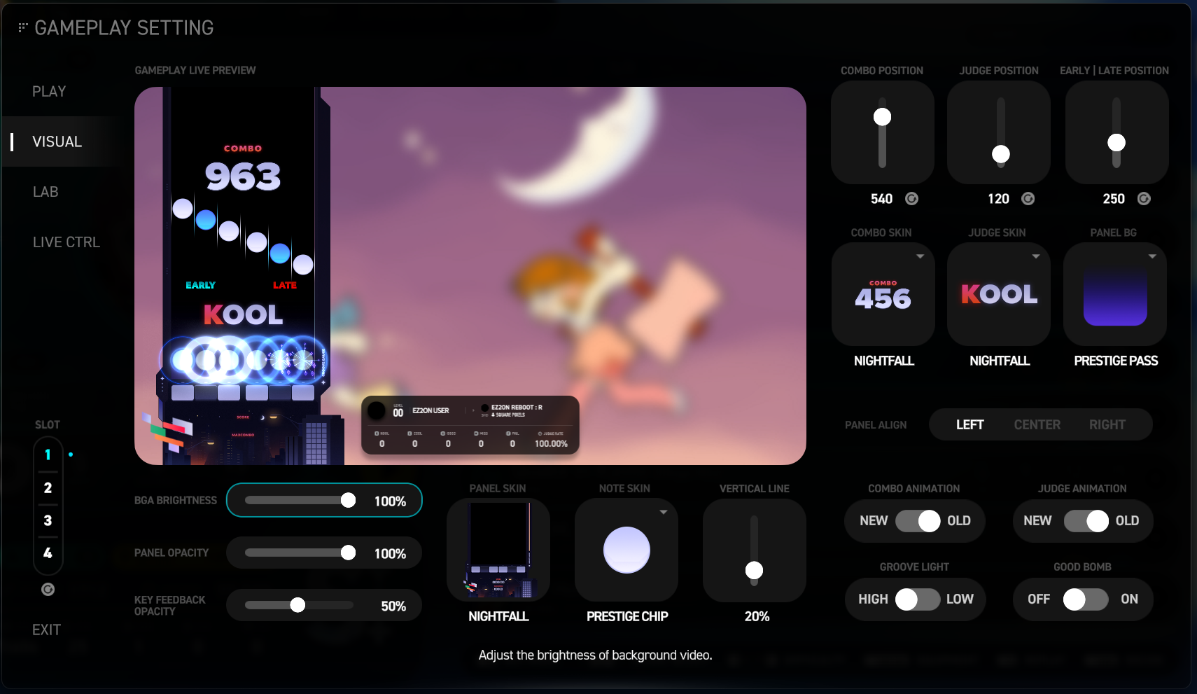Click the Prestige Chip note skin icon
Viewport: 1197px width, 694px height.
point(627,550)
